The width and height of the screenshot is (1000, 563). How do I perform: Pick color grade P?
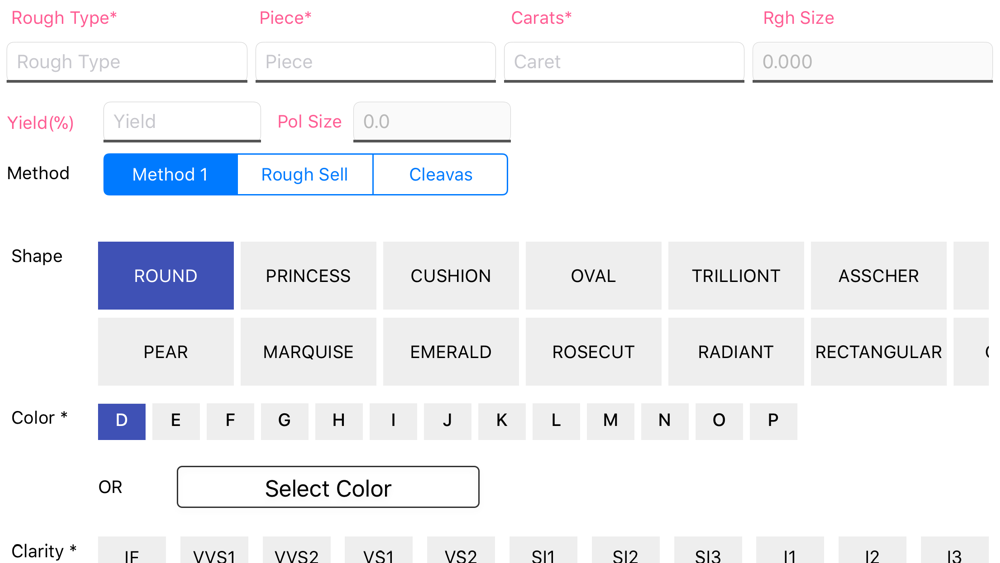point(774,421)
